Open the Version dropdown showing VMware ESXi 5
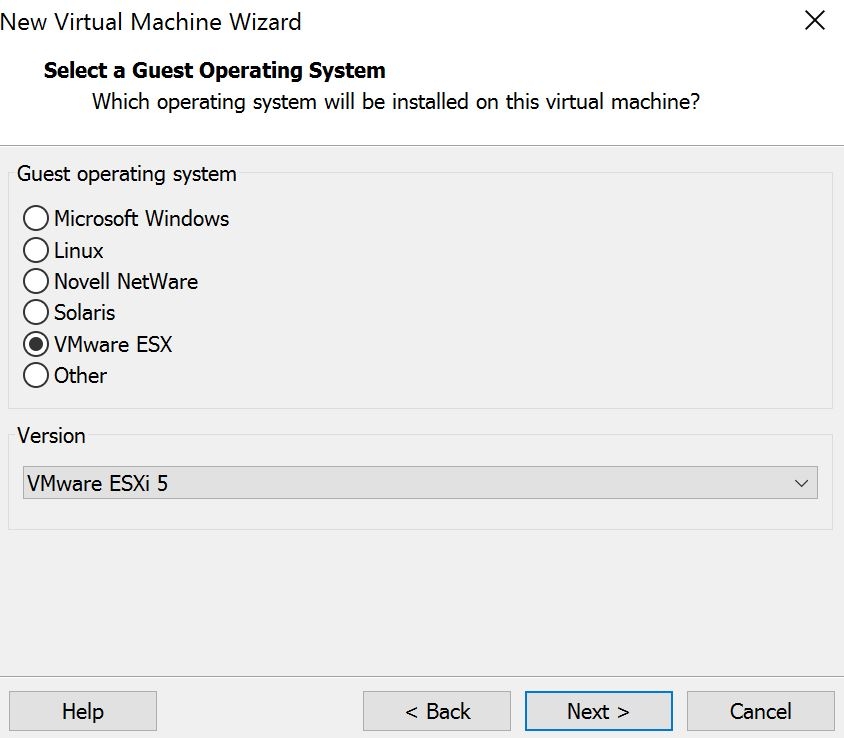Viewport: 844px width, 738px height. pos(420,483)
